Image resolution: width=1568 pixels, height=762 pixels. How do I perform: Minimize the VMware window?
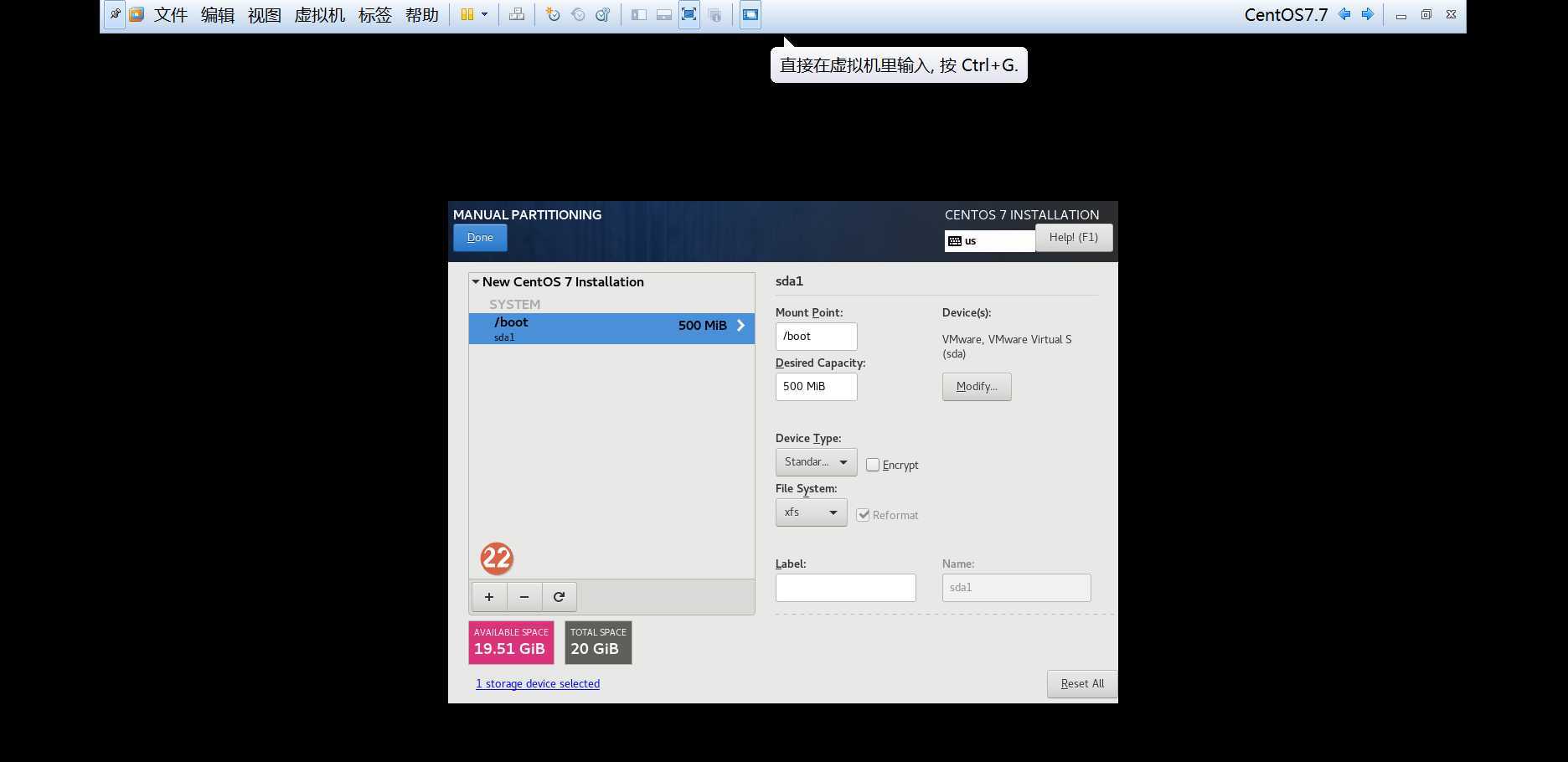point(1400,15)
